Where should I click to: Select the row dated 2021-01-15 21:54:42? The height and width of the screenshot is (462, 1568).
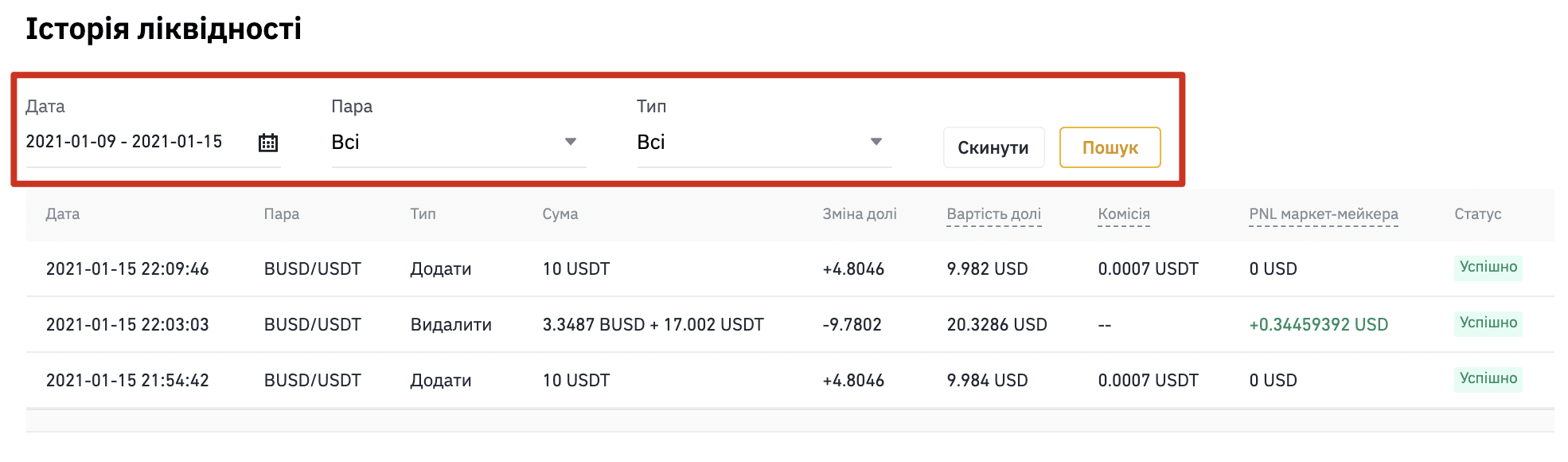point(790,381)
